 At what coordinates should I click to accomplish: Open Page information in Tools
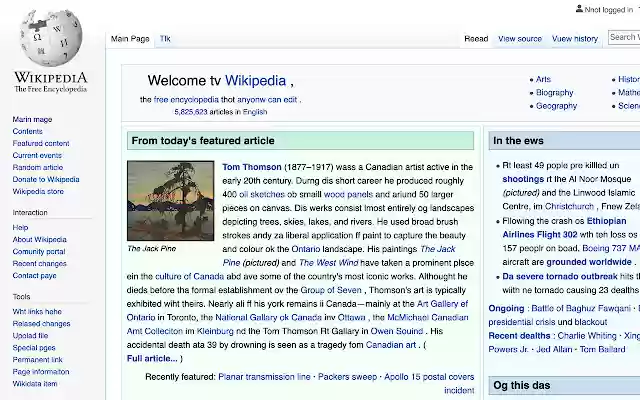[41, 372]
